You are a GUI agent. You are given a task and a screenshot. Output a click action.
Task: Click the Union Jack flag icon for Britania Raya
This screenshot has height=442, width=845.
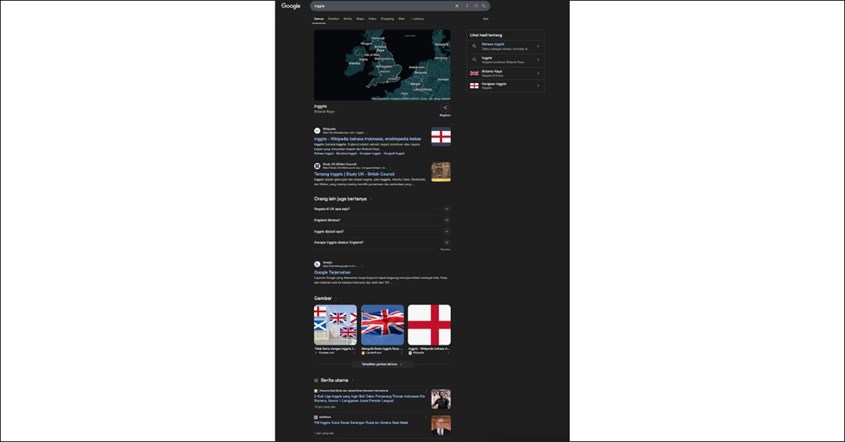tap(474, 73)
